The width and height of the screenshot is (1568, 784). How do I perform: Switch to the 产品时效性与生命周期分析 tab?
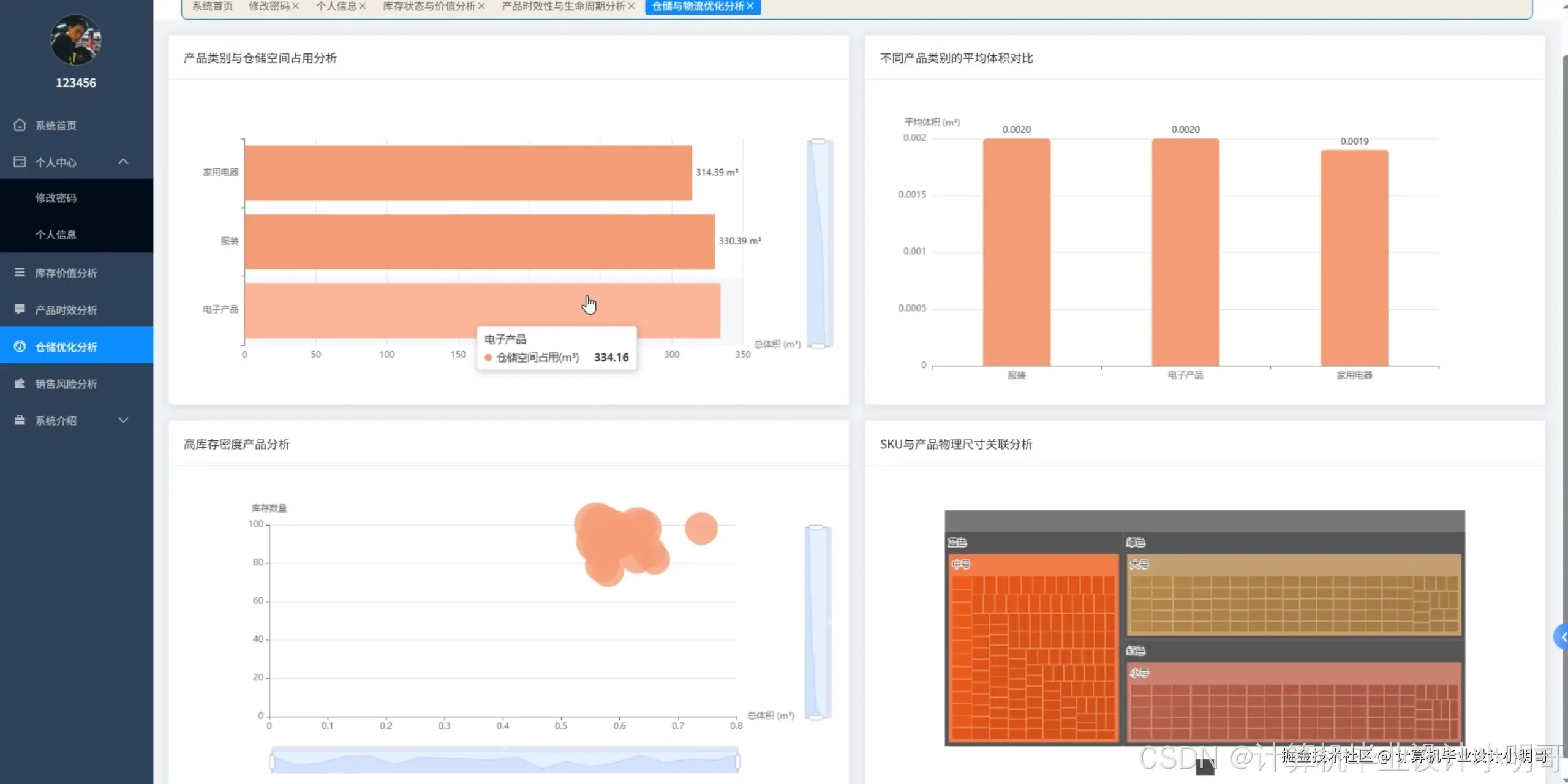click(563, 6)
